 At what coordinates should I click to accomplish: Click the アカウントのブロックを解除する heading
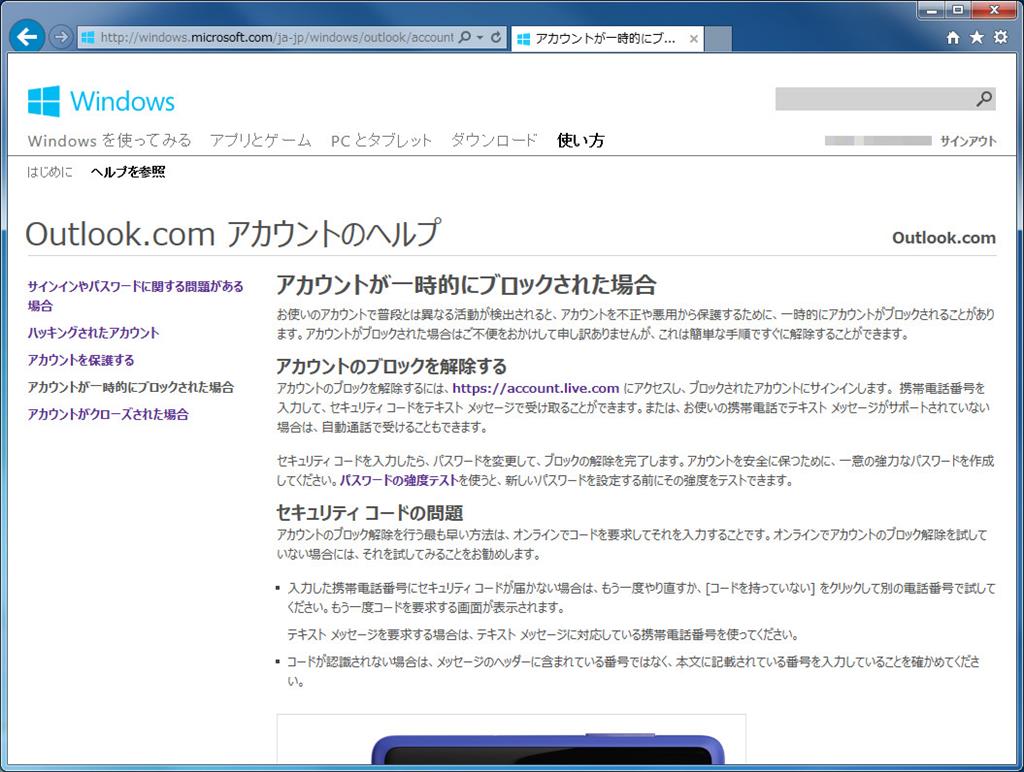(391, 366)
